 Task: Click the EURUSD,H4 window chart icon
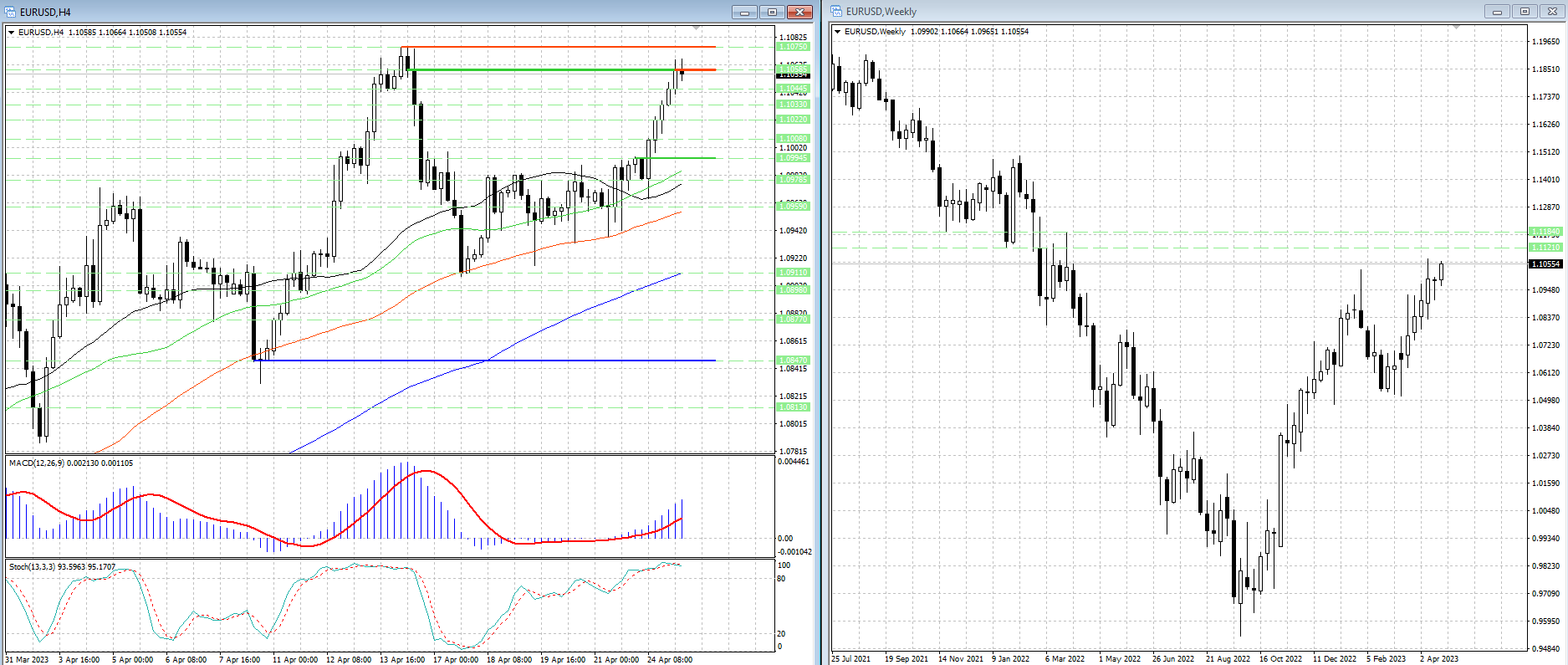click(x=11, y=12)
